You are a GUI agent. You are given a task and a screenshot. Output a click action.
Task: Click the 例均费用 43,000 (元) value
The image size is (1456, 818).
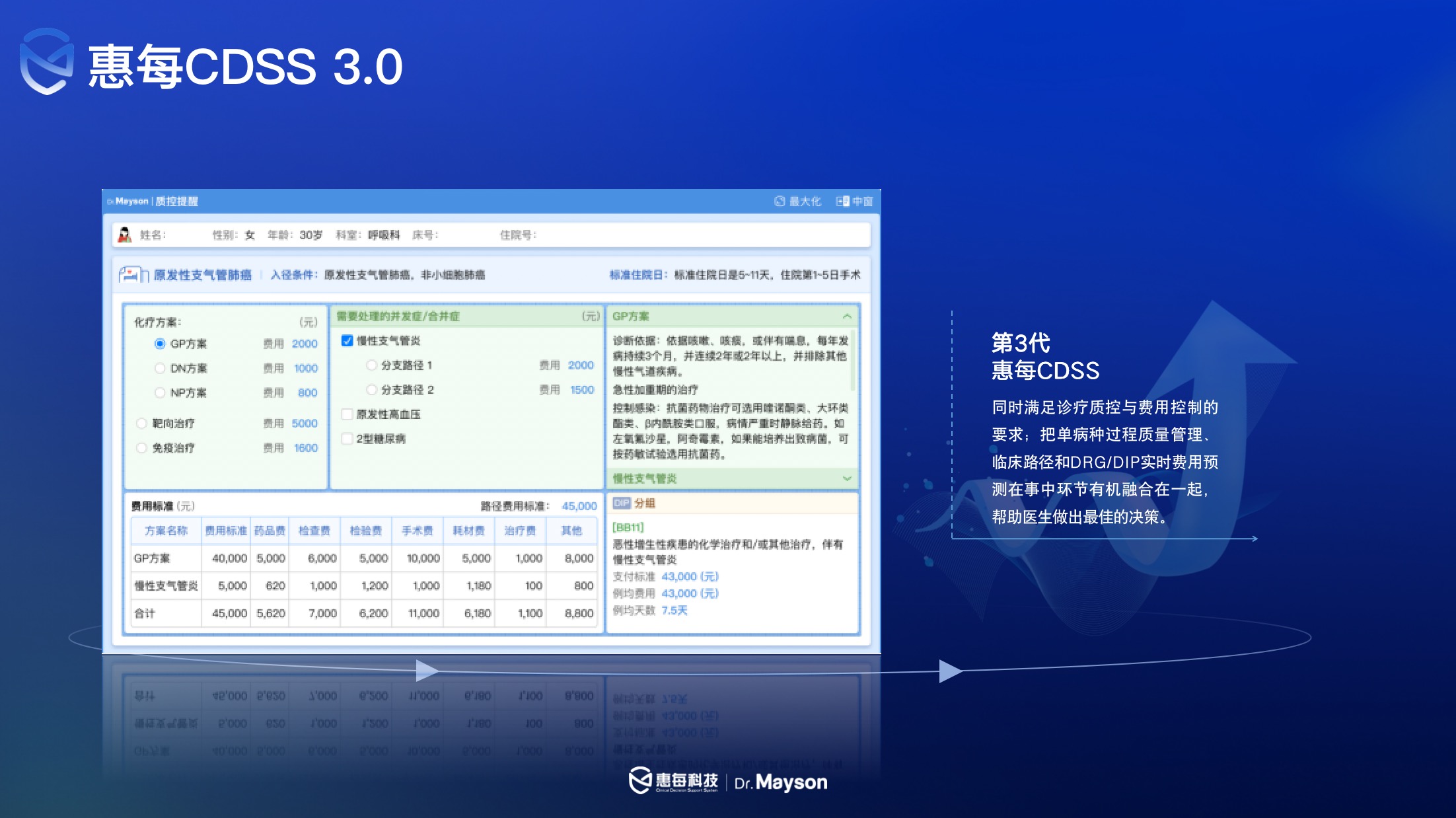click(x=690, y=593)
